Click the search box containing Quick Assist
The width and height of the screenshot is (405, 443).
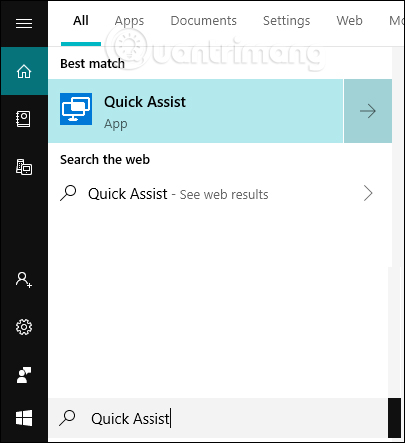point(218,418)
